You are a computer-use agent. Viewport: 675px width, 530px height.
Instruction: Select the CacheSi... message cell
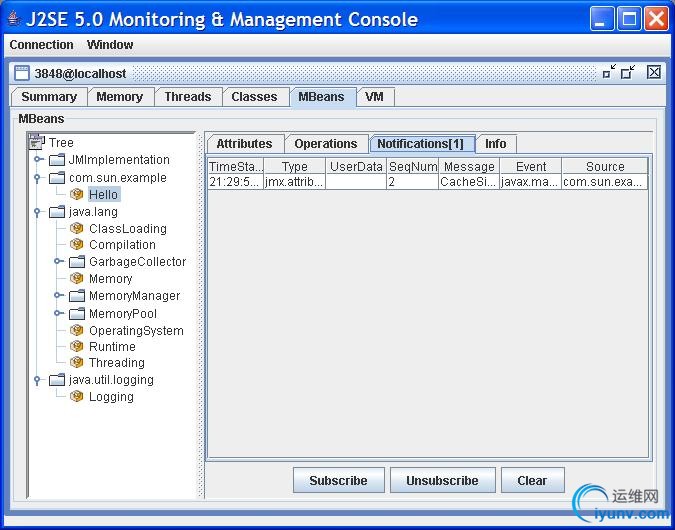click(x=469, y=182)
